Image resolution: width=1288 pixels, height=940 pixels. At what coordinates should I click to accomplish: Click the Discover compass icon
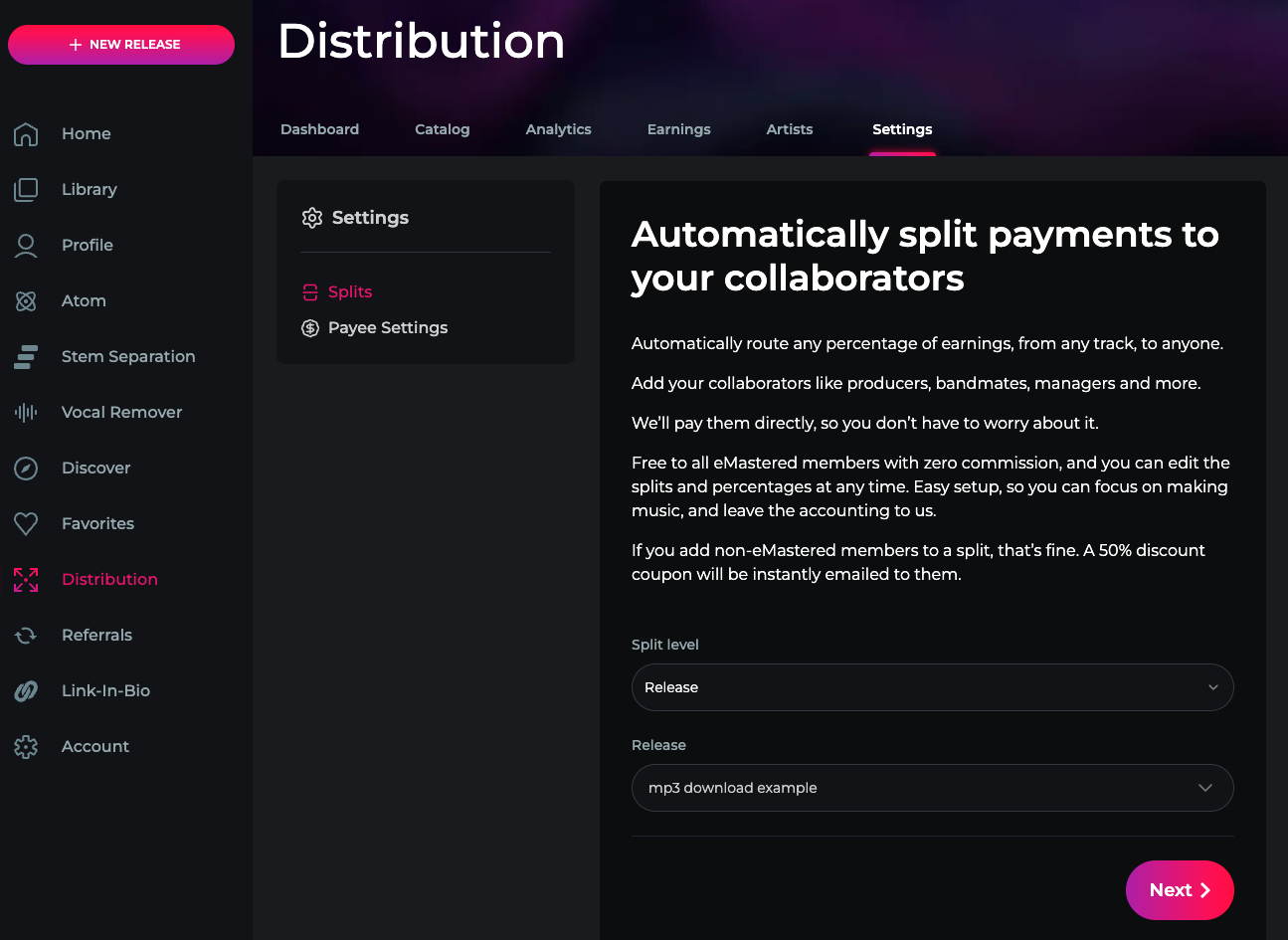point(26,469)
